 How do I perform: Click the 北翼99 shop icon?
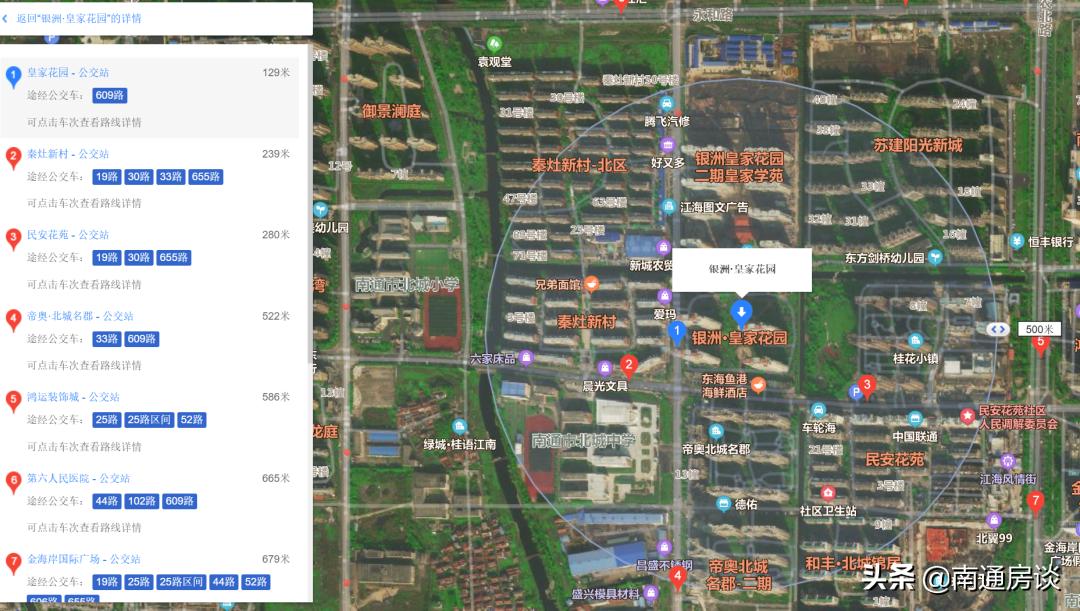(993, 520)
